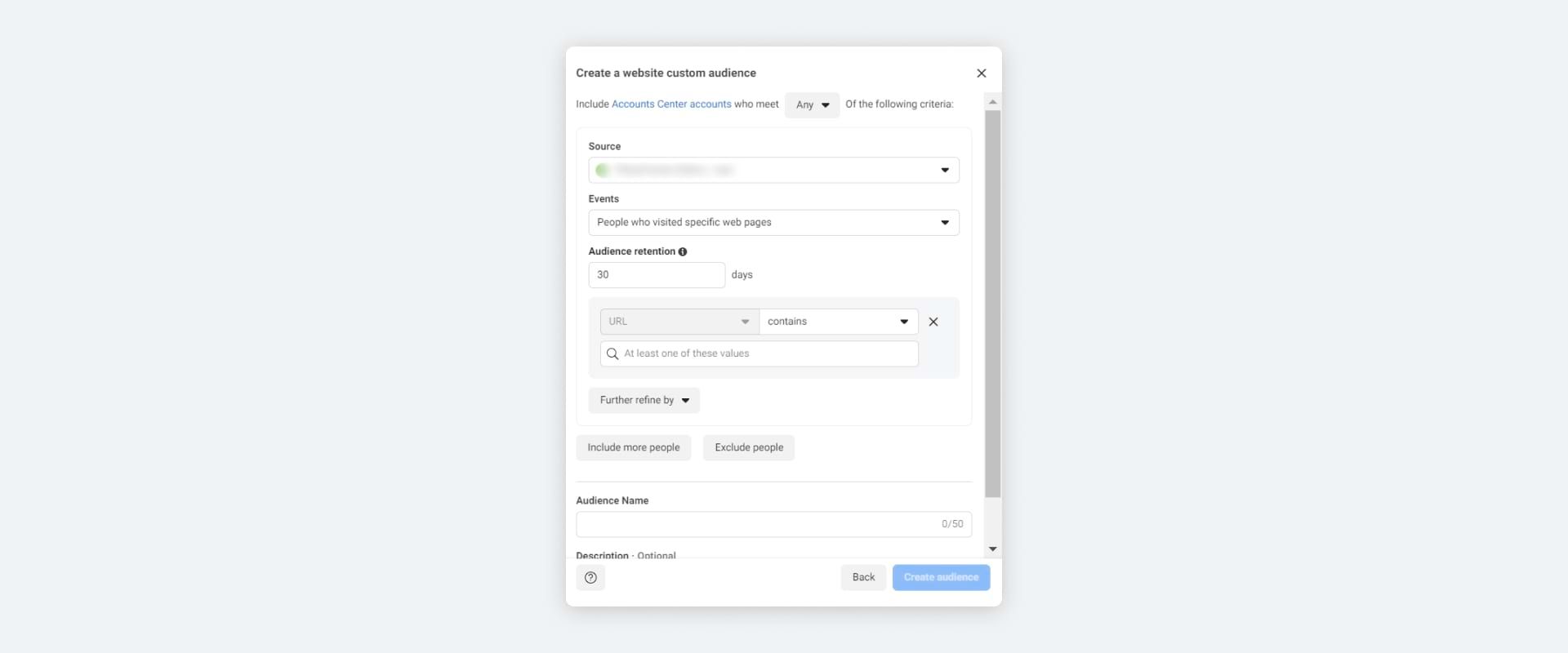Change the contains condition dropdown
Screen dimensions: 1568x653
[839, 322]
